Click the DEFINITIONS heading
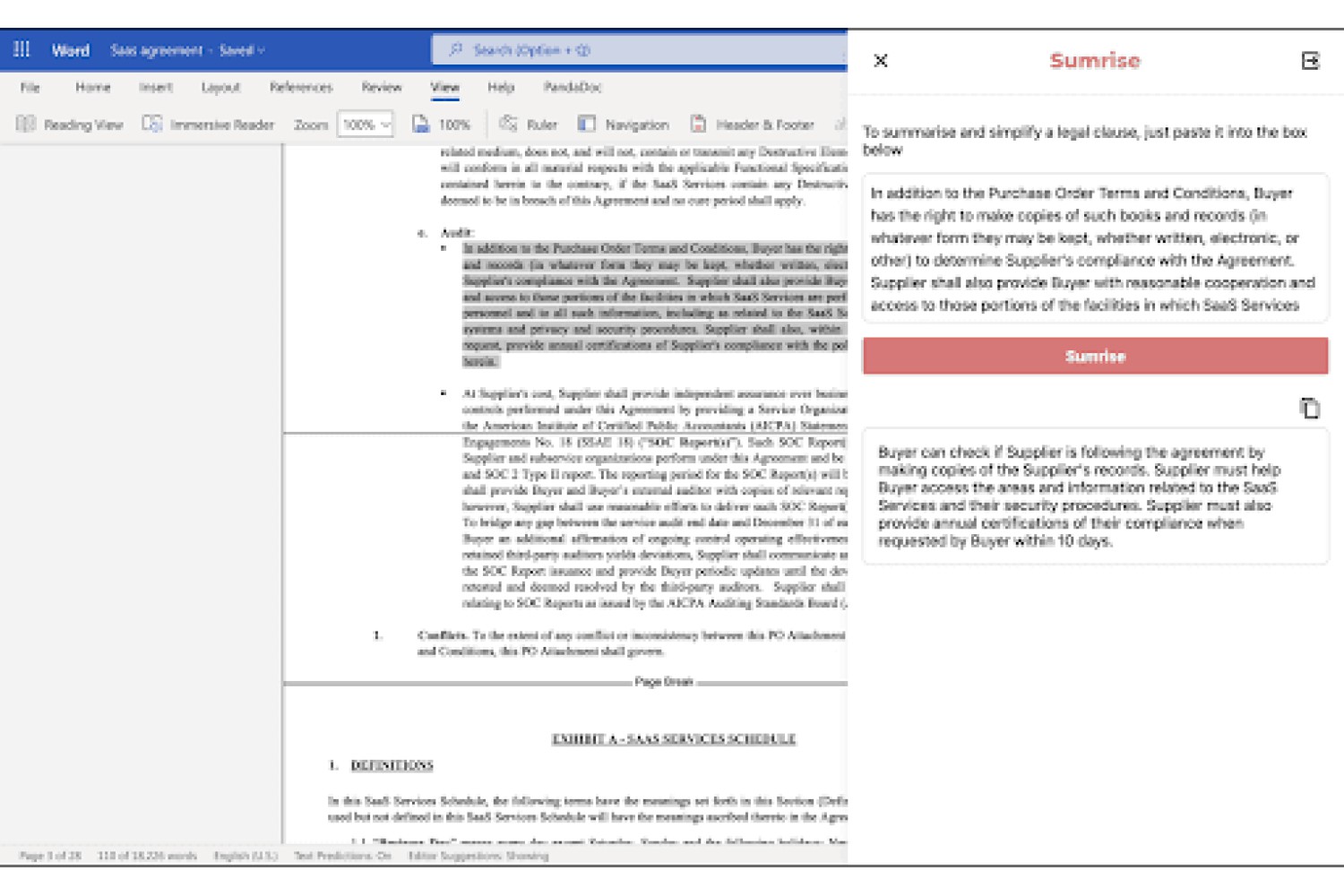Viewport: 1344px width, 896px height. point(392,766)
